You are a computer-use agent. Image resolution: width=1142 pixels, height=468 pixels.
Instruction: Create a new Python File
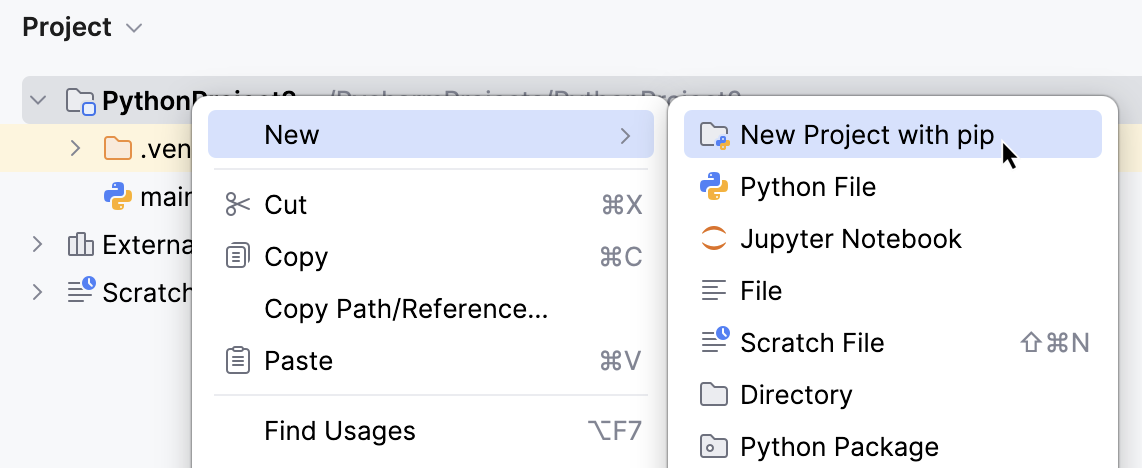click(x=892, y=187)
